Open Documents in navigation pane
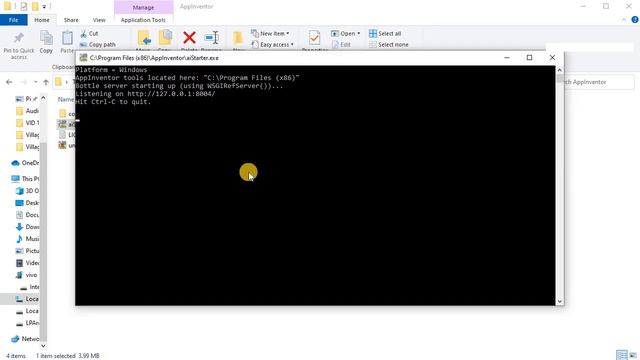This screenshot has width=640, height=360. point(27,215)
